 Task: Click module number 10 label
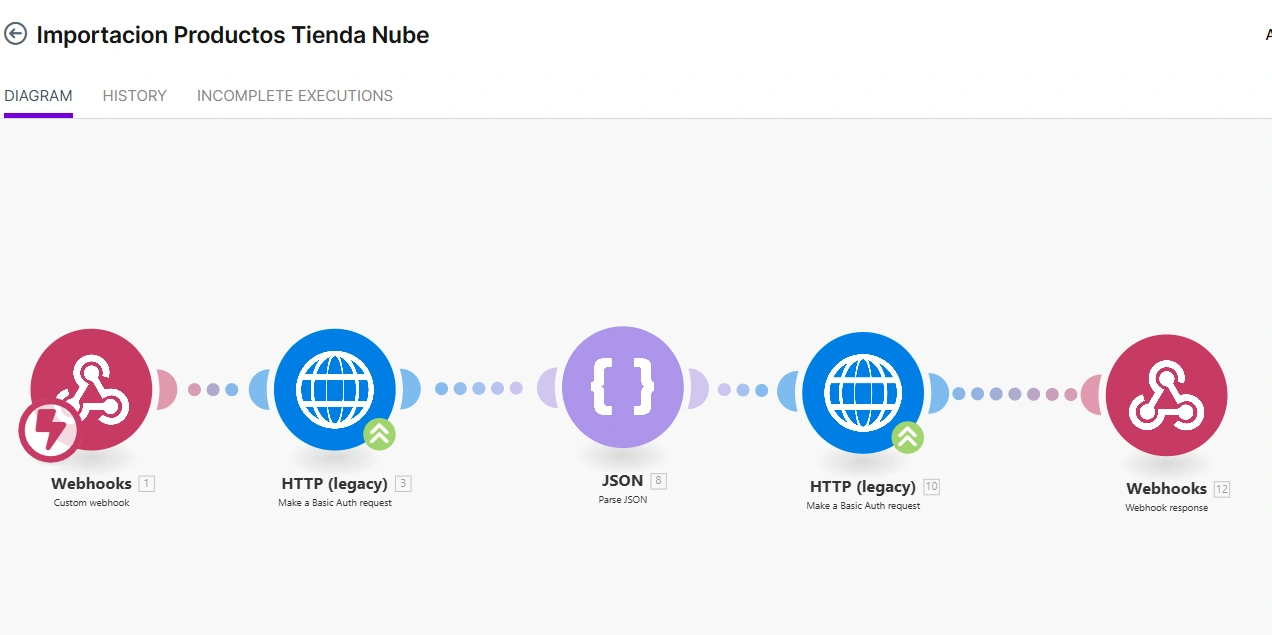pyautogui.click(x=931, y=487)
